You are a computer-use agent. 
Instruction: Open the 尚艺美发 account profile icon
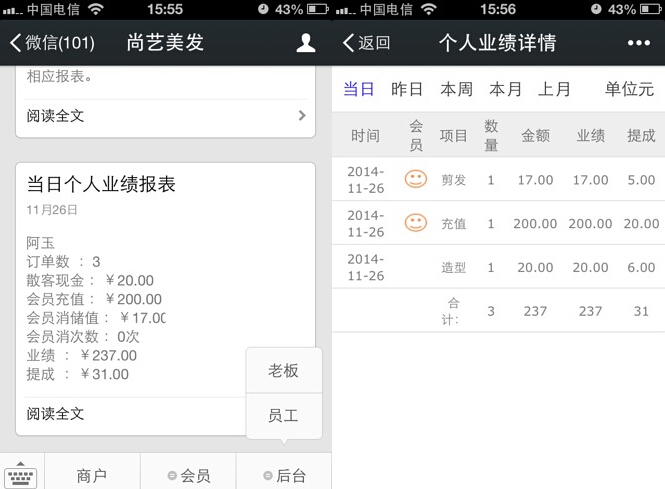click(x=305, y=43)
